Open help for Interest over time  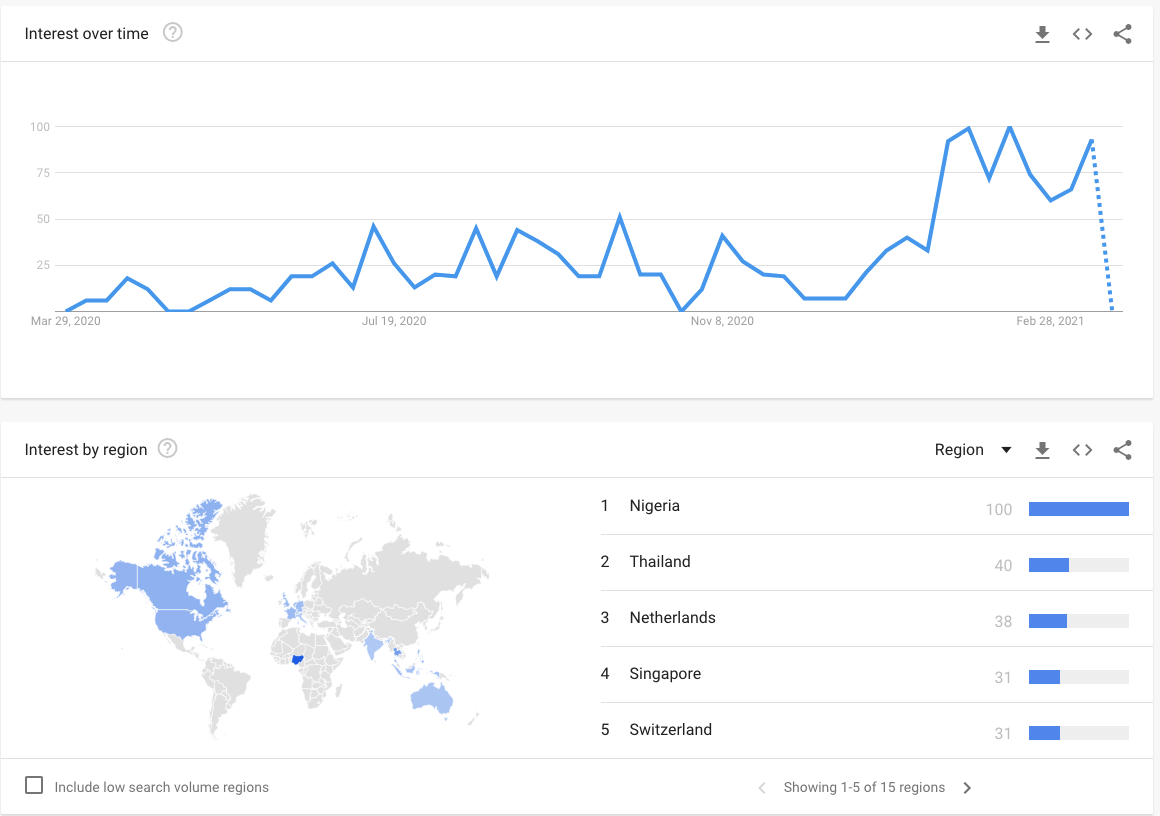pyautogui.click(x=172, y=33)
